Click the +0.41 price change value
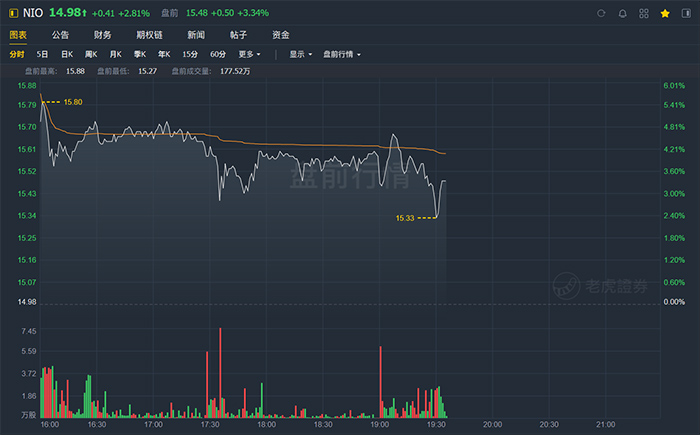Viewport: 700px width, 435px height. pos(103,13)
